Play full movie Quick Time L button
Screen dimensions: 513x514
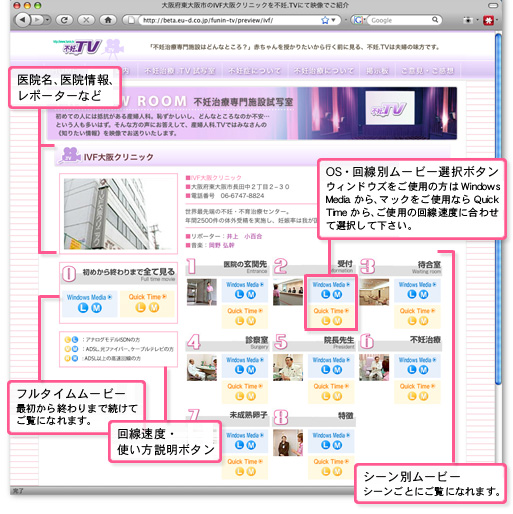tap(140, 308)
